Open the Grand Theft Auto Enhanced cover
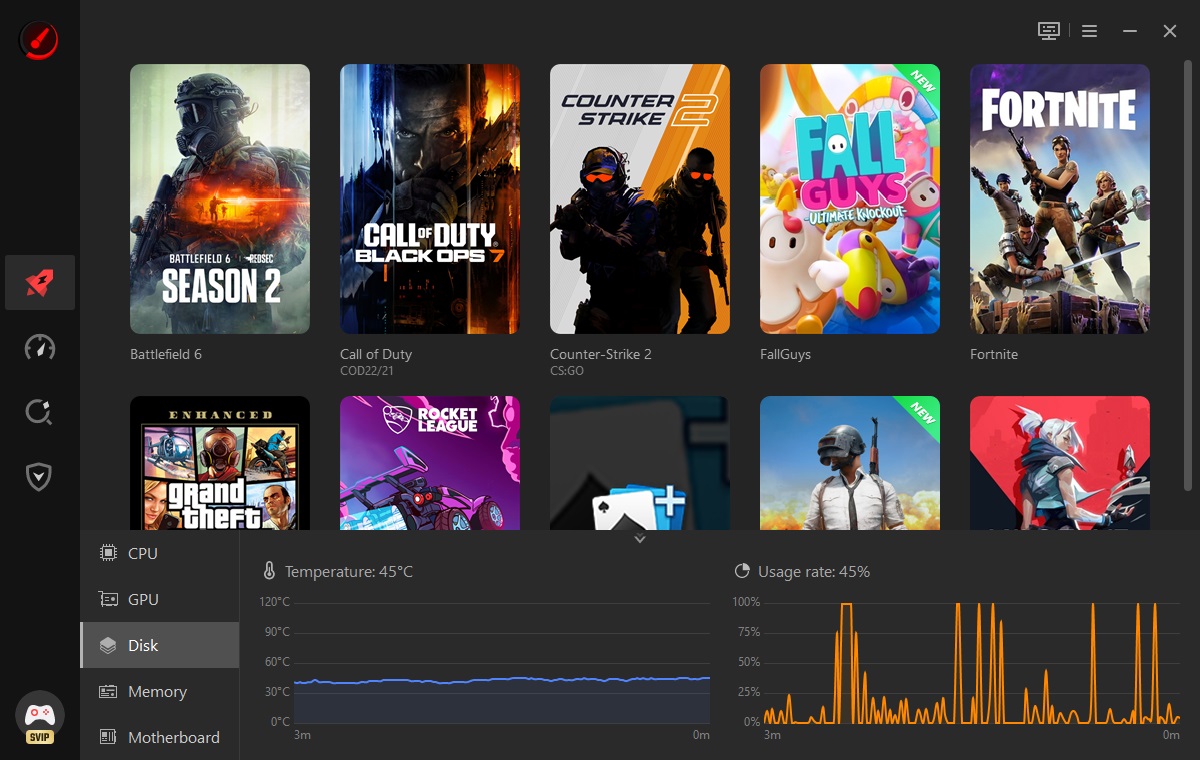The image size is (1200, 760). pos(220,463)
